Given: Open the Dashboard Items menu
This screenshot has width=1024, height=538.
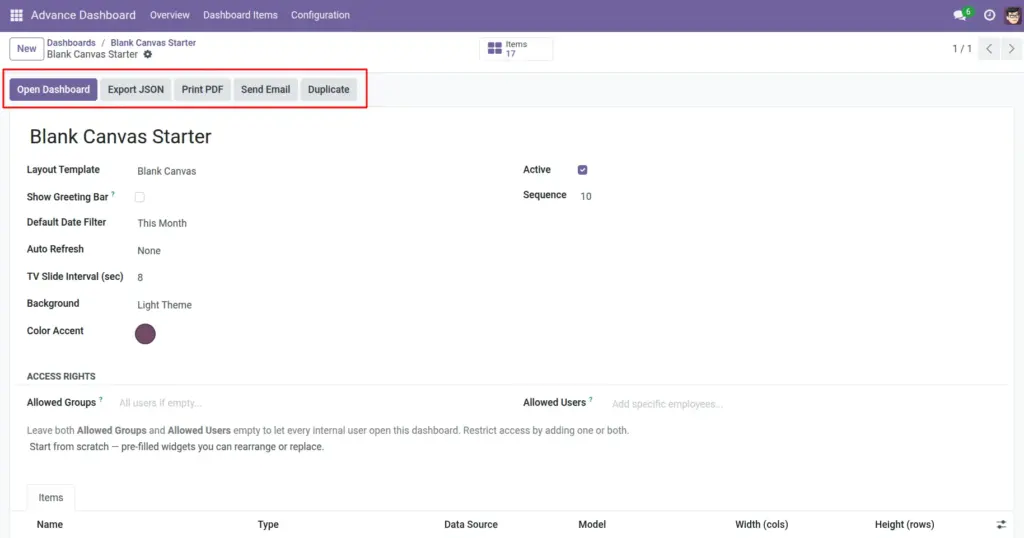Looking at the screenshot, I should pyautogui.click(x=240, y=15).
